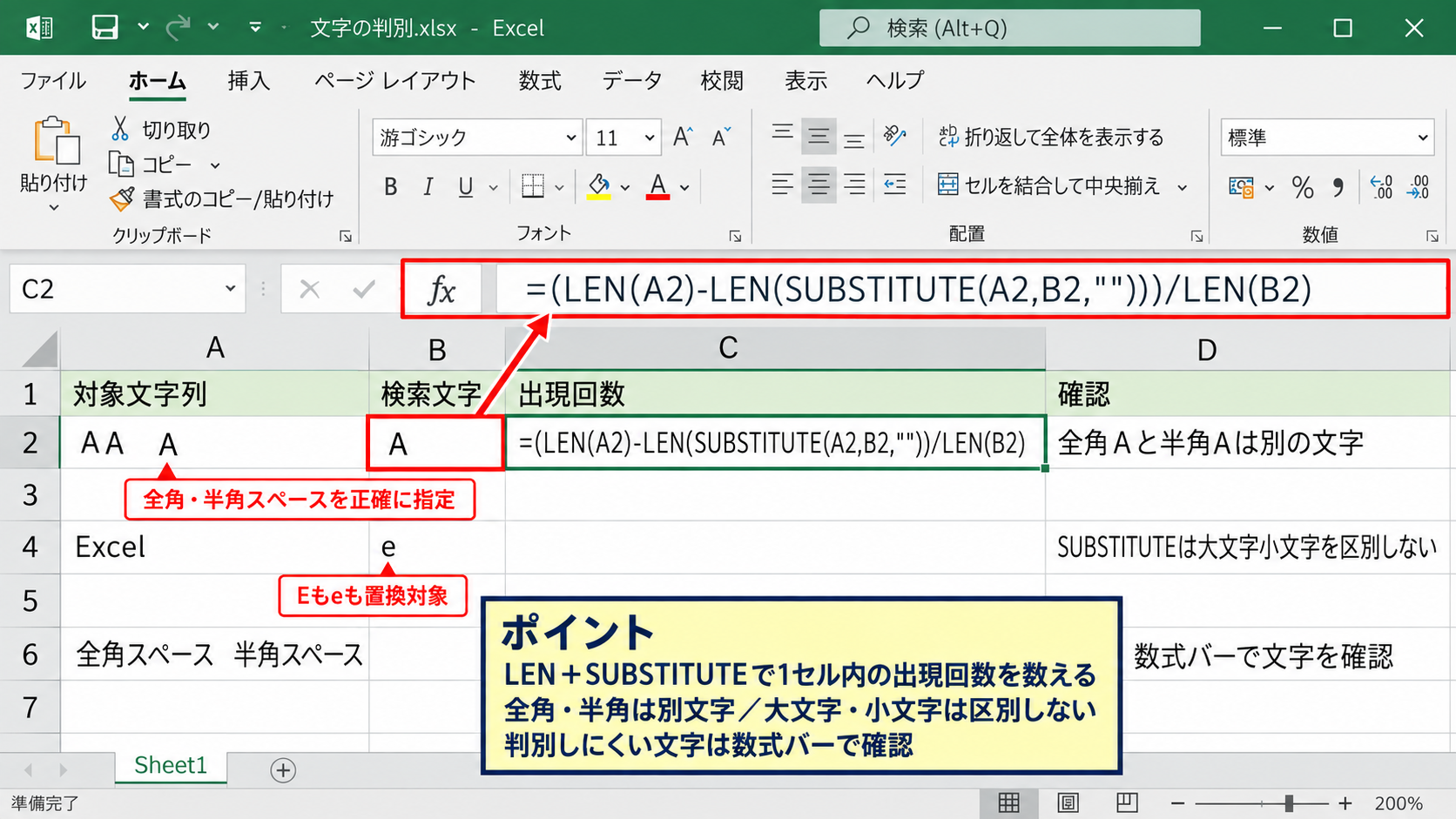Screen dimensions: 1456x819
Task: Toggle vertical middle alignment
Action: pyautogui.click(x=818, y=135)
